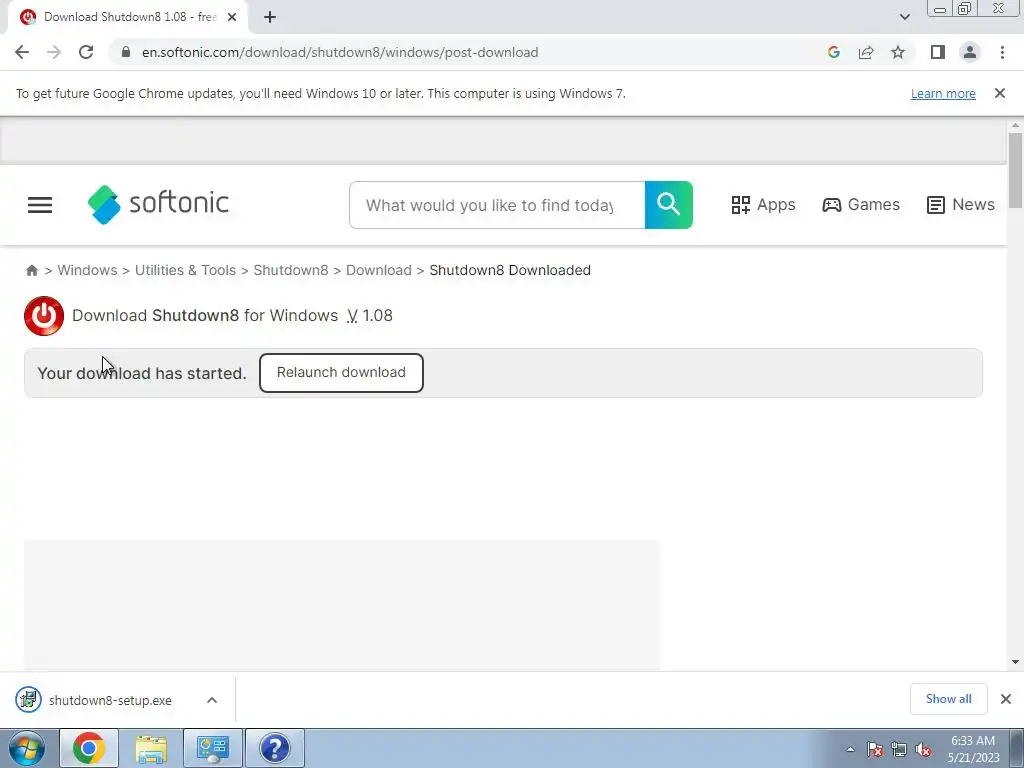This screenshot has height=768, width=1024.
Task: Open Chrome profile avatar
Action: (970, 52)
